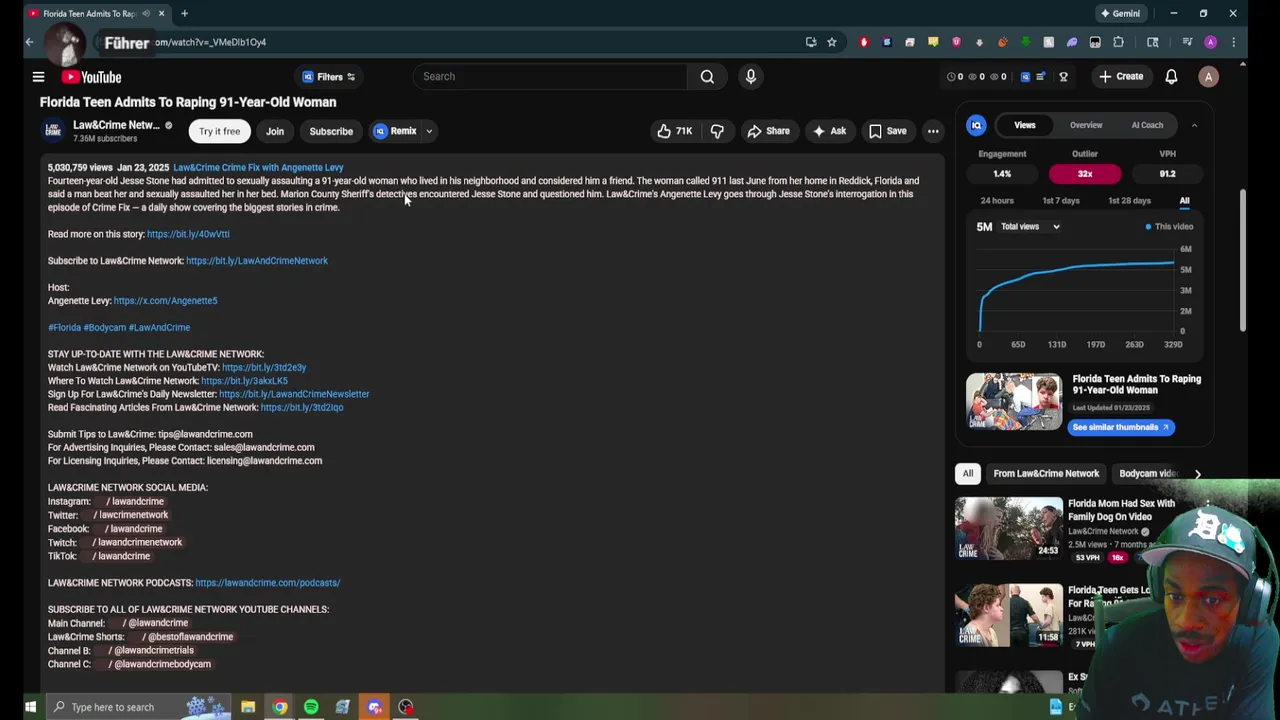1280x720 pixels.
Task: Like the video with thumbs up
Action: point(674,131)
